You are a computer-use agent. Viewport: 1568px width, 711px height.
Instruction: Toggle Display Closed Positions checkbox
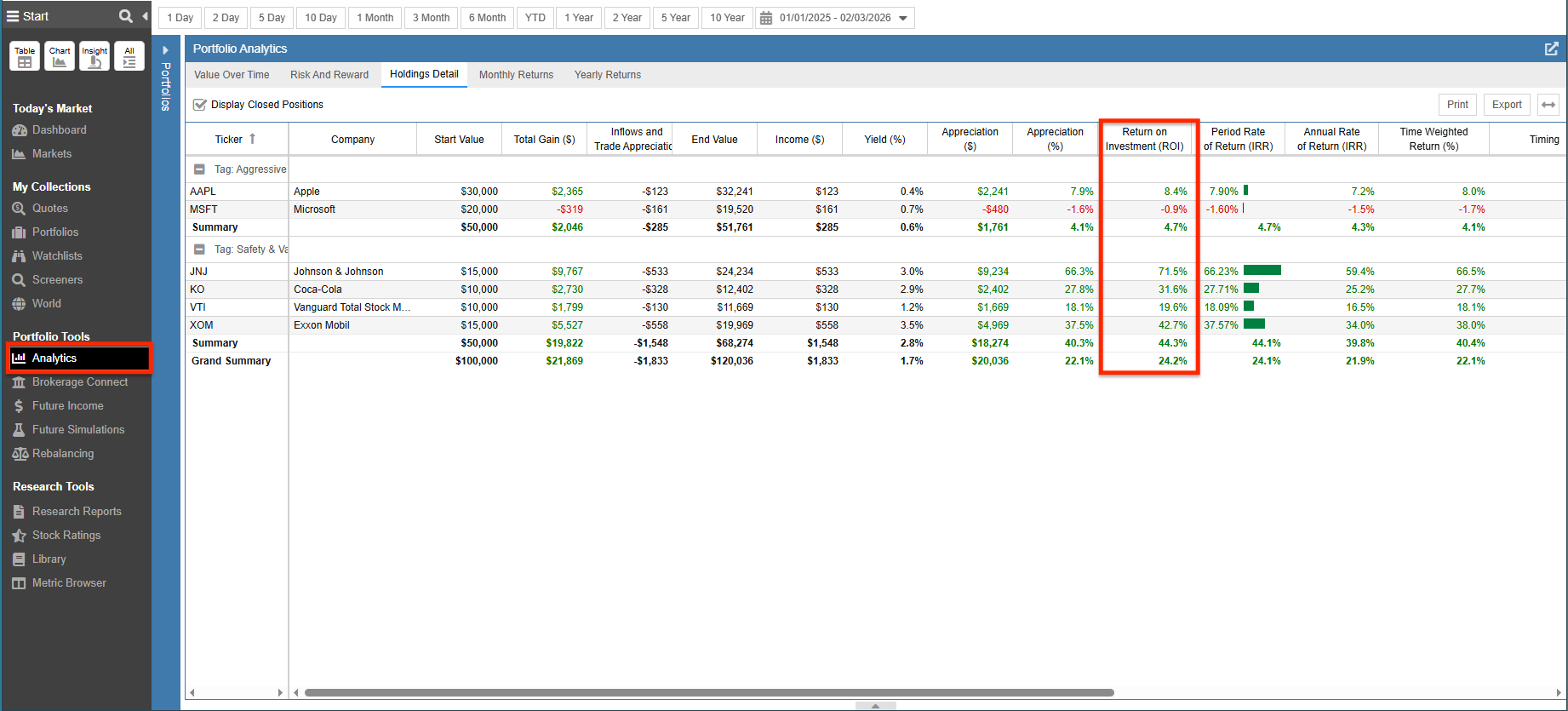click(200, 105)
